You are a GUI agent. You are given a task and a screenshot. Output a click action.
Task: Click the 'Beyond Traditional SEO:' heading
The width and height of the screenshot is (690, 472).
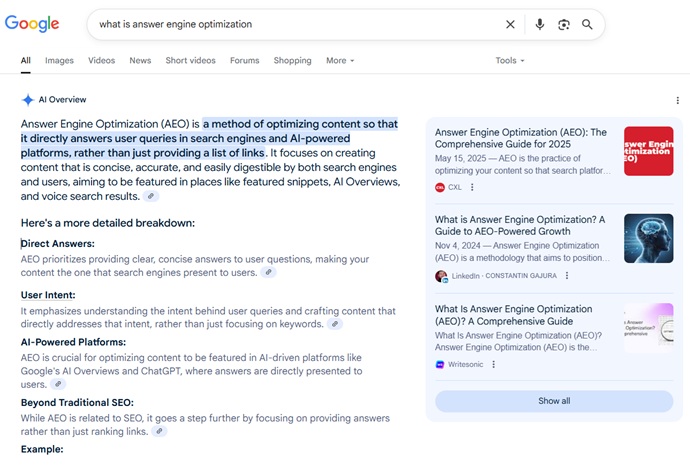(x=77, y=402)
